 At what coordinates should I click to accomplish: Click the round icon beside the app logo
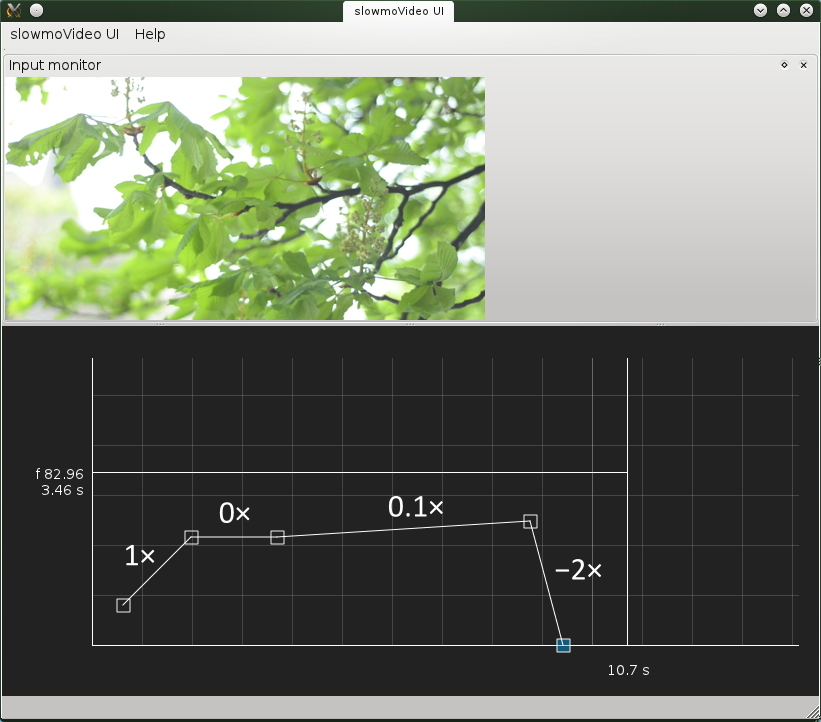(x=34, y=10)
